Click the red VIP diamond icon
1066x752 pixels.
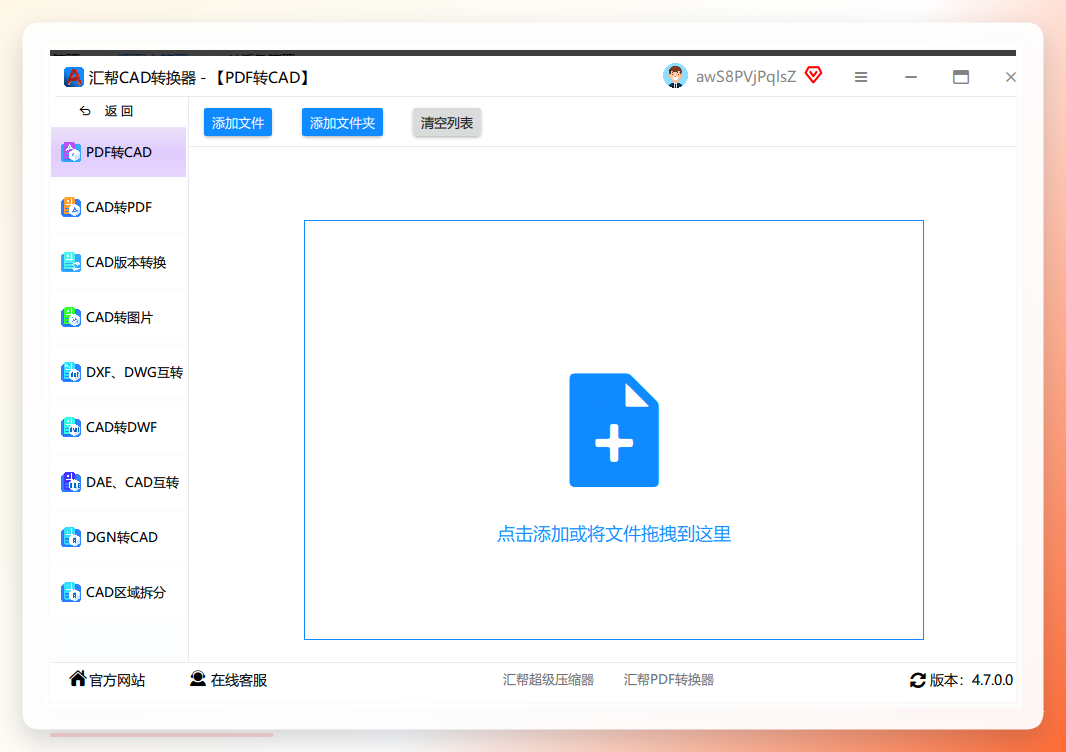813,75
